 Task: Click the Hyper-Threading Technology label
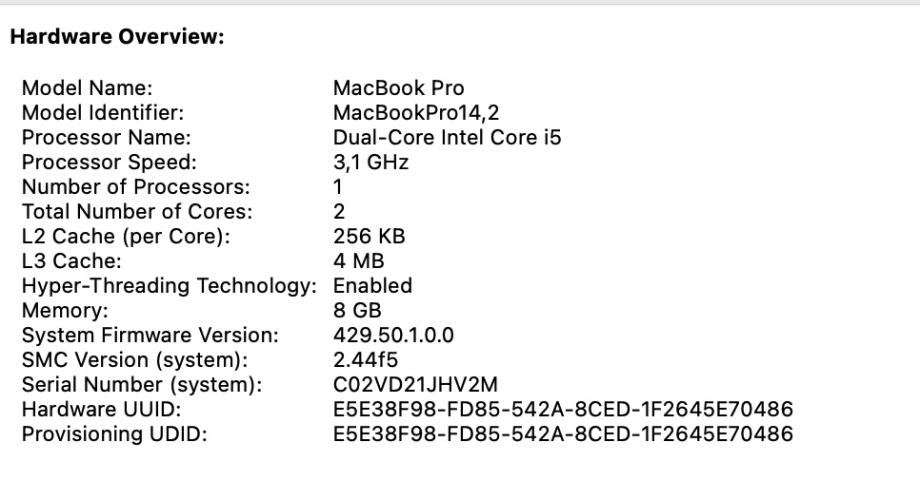(168, 286)
